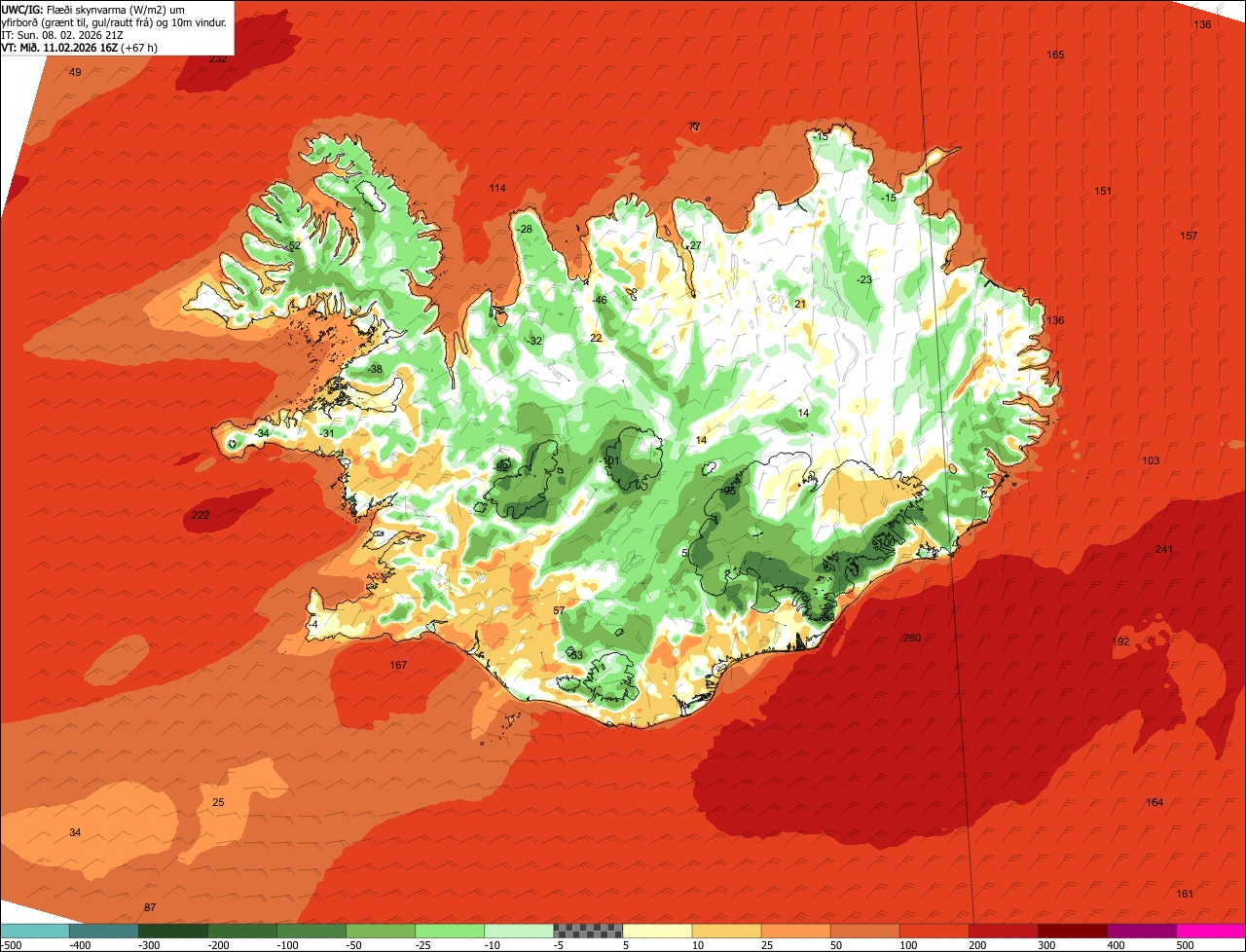The image size is (1246, 952).
Task: Click the 167 value off the southwest coast
Action: (x=398, y=665)
